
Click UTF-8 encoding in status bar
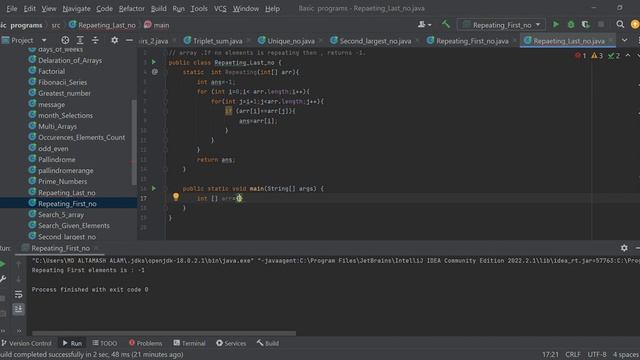tap(597, 354)
